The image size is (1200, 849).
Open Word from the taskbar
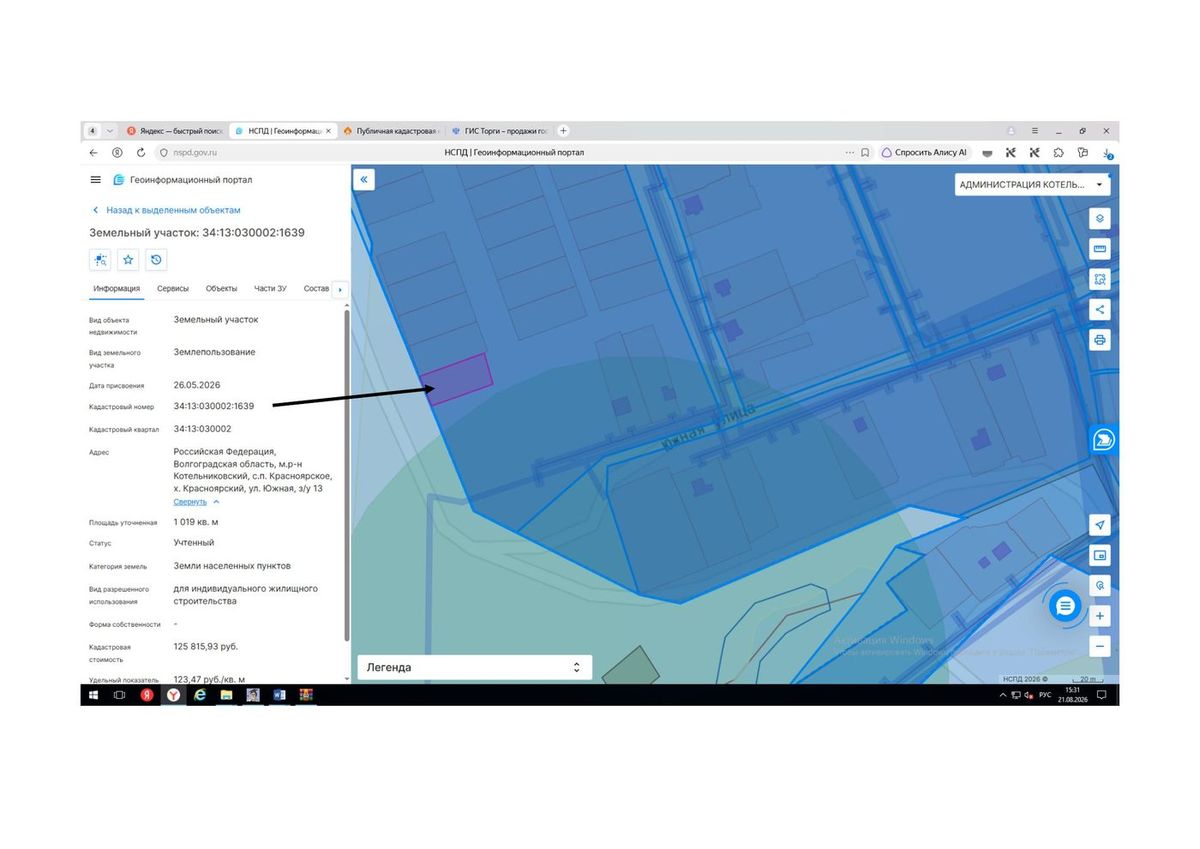279,694
